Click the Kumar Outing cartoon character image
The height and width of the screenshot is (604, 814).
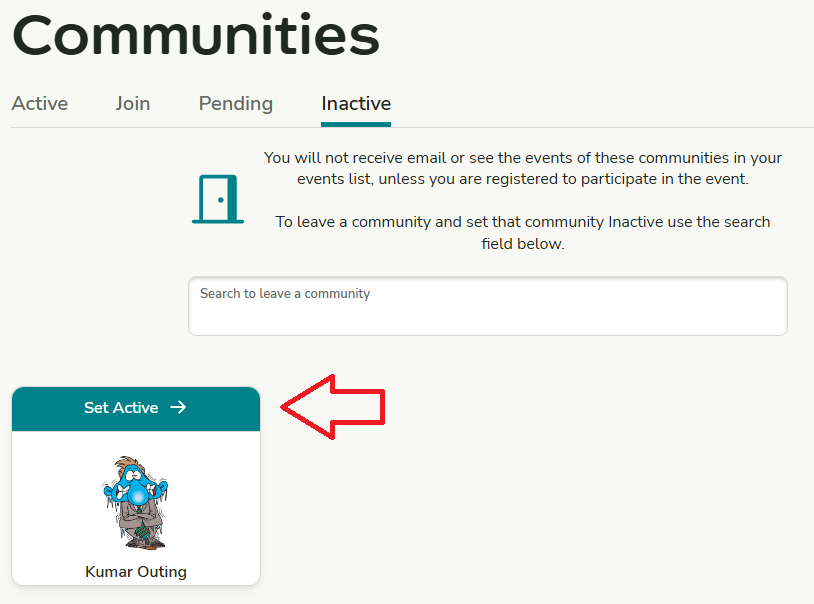(x=136, y=502)
